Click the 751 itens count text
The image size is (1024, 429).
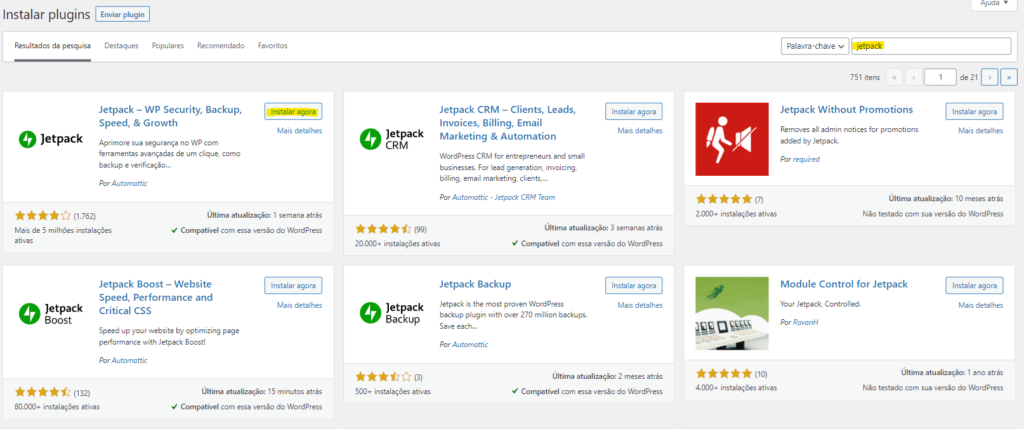[865, 77]
